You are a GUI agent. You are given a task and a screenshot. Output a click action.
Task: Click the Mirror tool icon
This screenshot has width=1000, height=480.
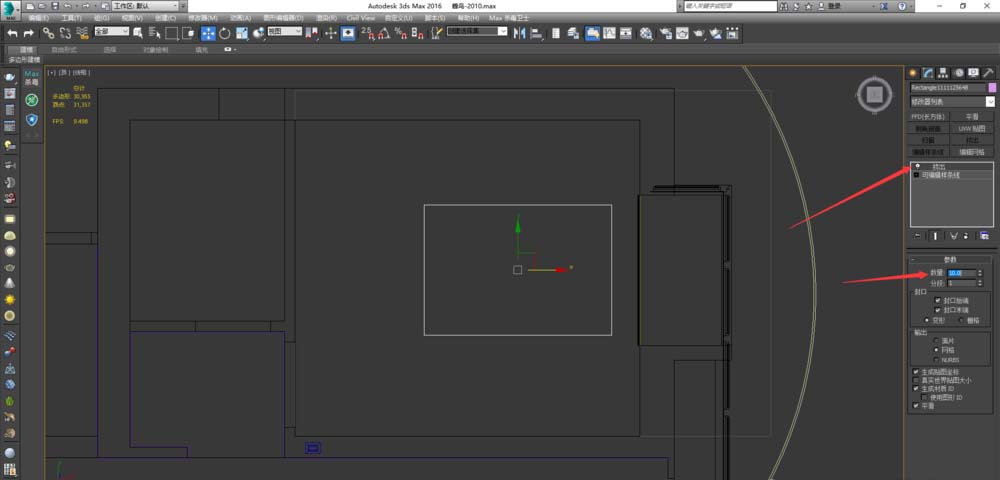[520, 33]
